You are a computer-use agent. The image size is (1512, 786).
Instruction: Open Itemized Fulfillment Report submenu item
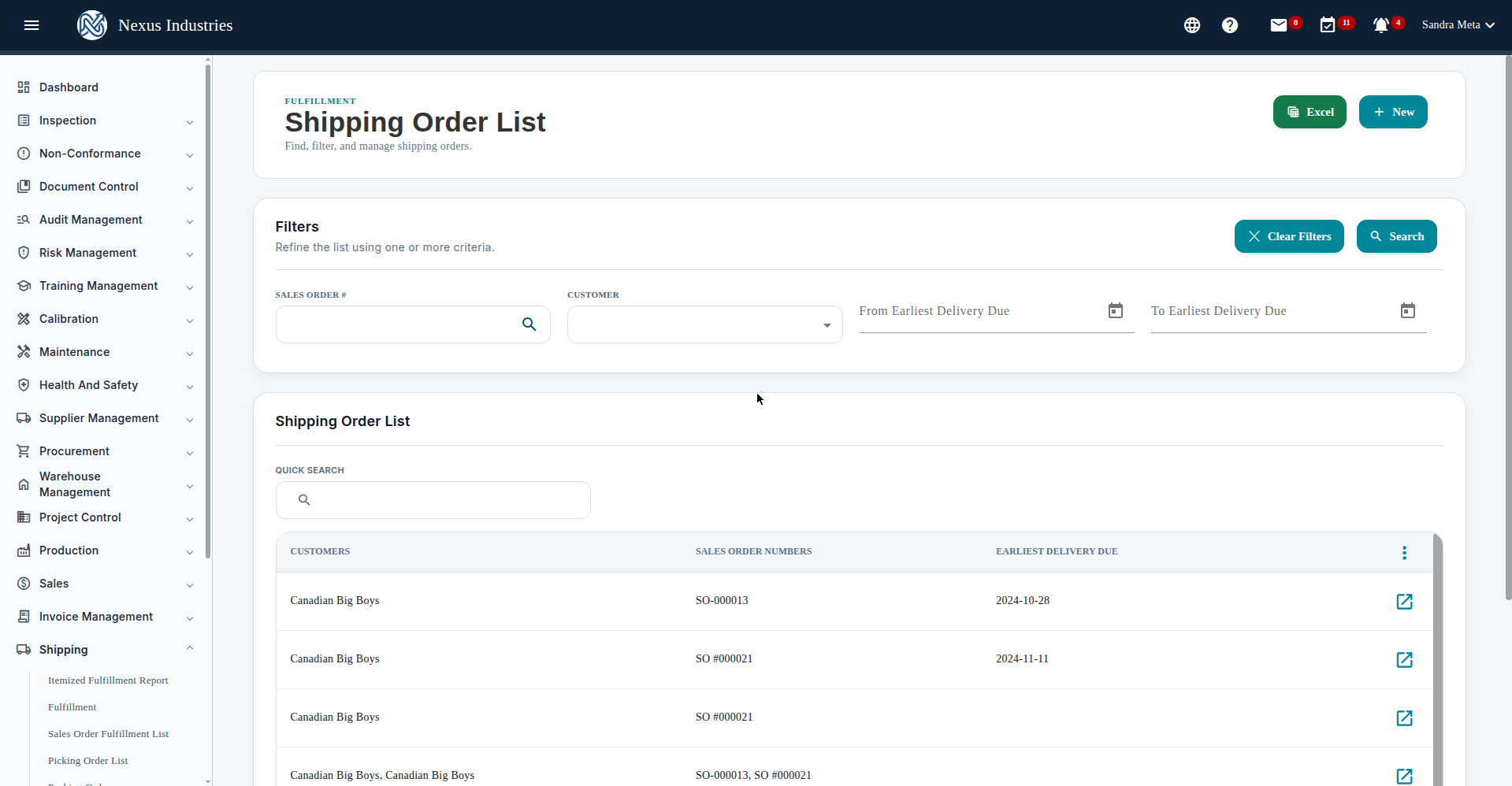pos(108,680)
